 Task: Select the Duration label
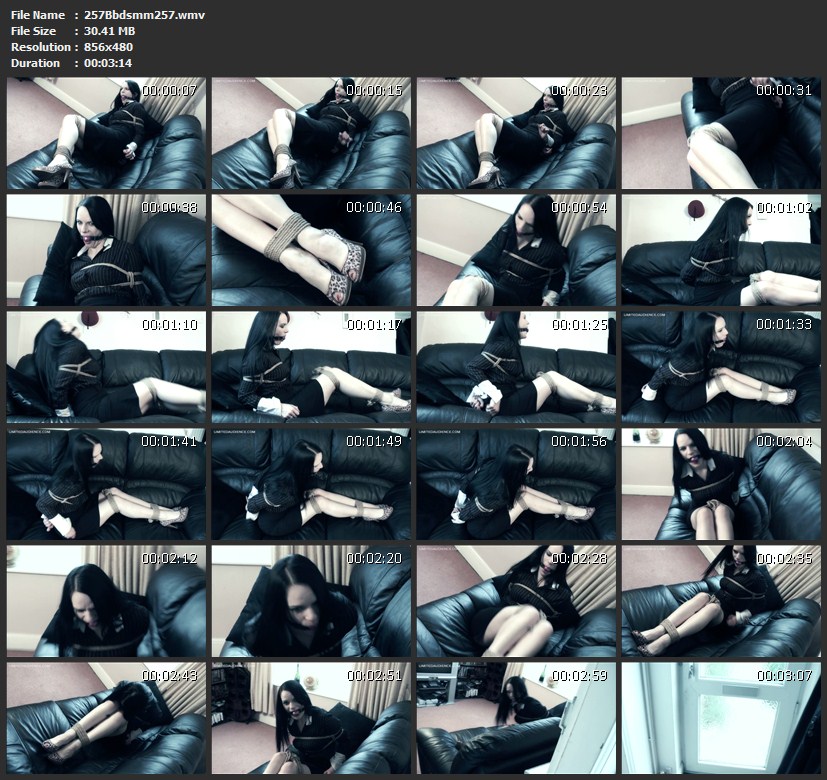tap(35, 63)
